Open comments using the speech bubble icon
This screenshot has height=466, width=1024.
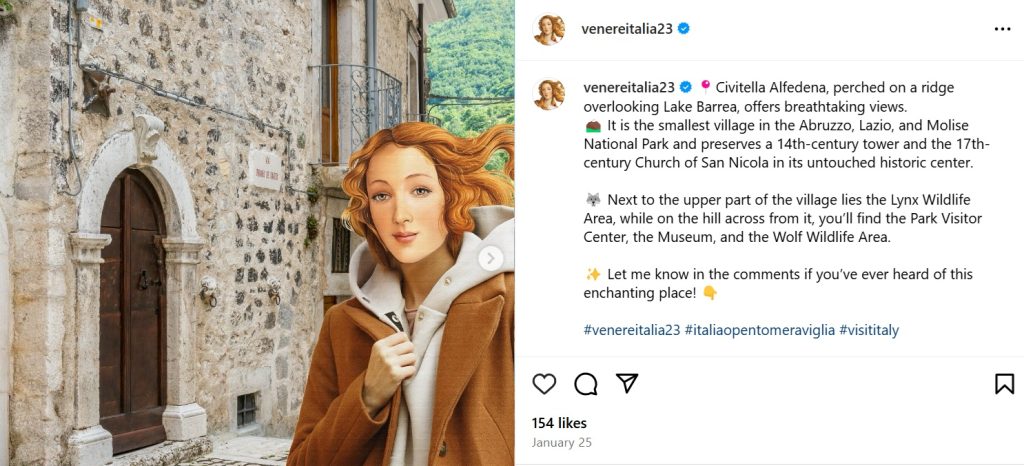click(586, 384)
